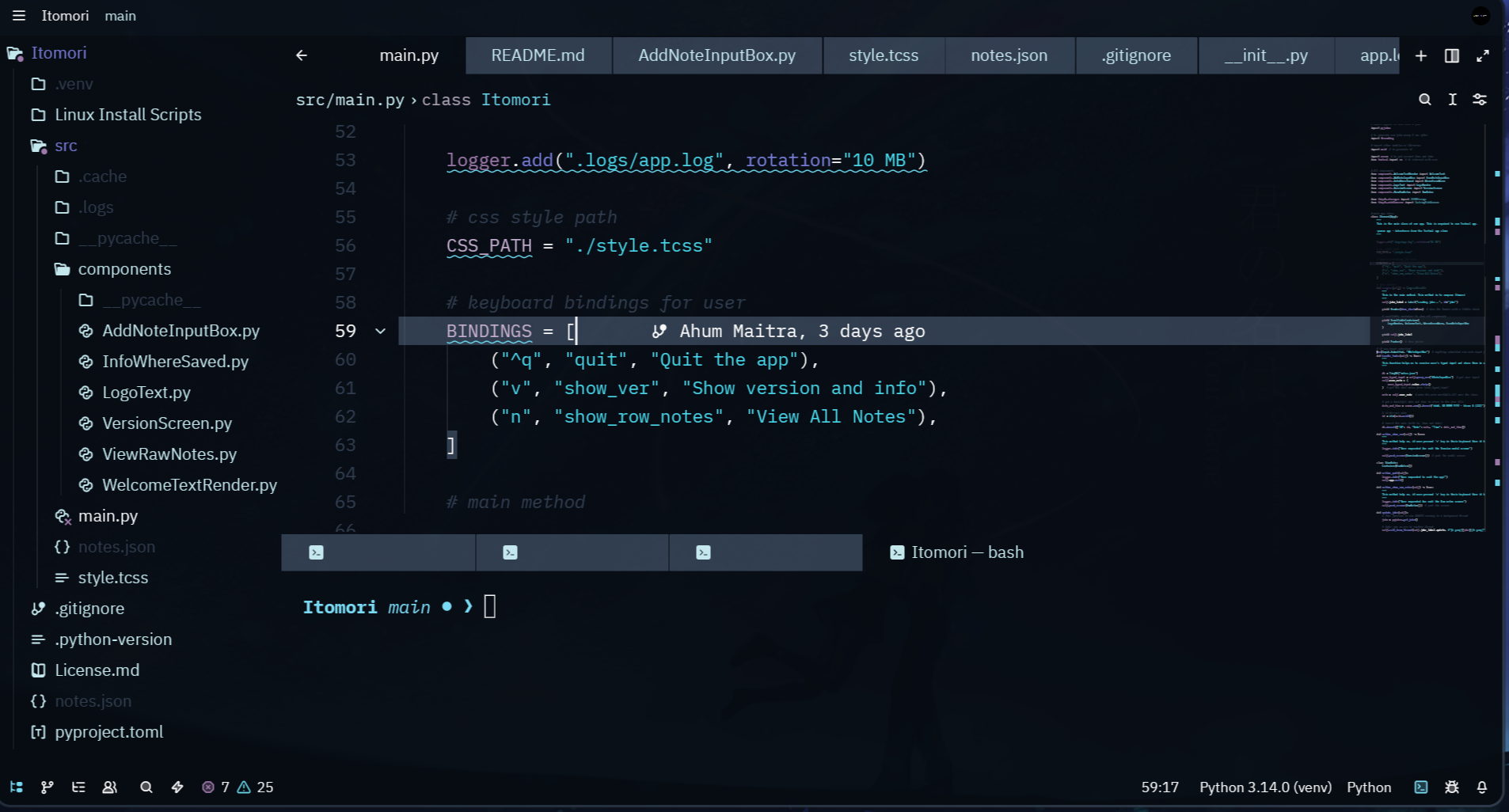Switch to the style.tcss tab
This screenshot has height=812, width=1509.
click(884, 55)
